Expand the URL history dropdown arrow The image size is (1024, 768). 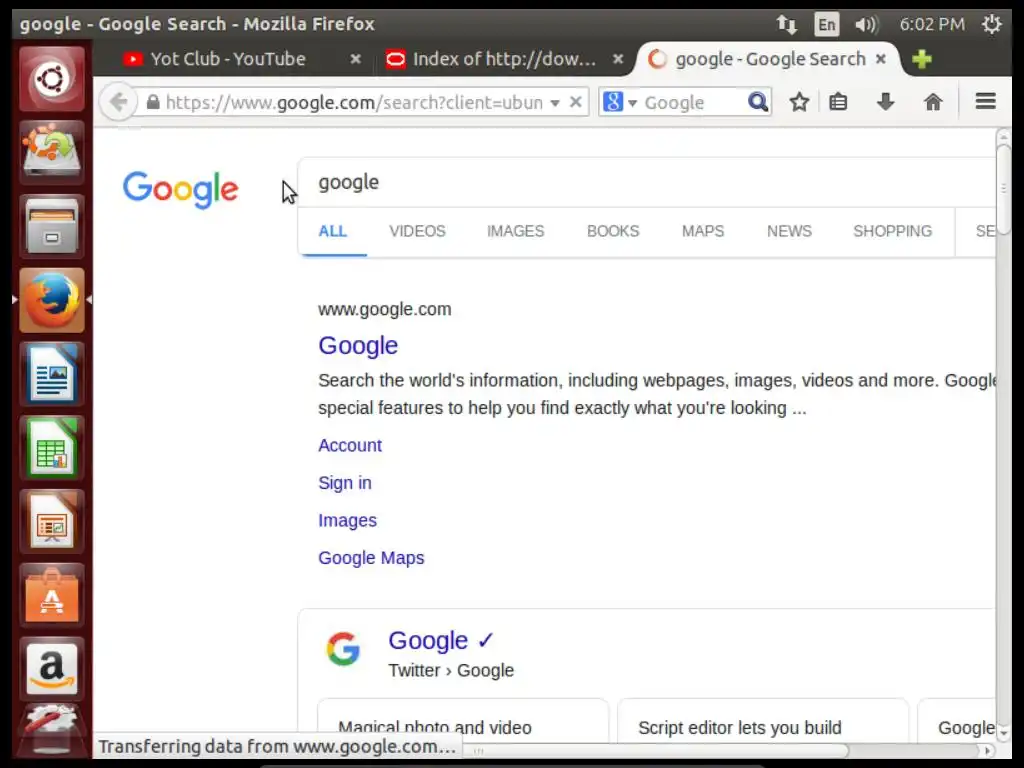(554, 103)
